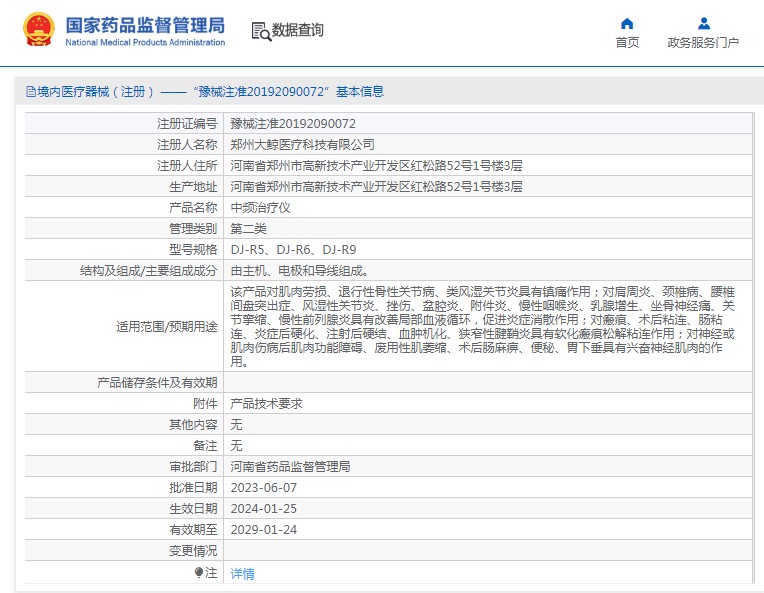This screenshot has height=593, width=764.
Task: Click the attachment value 产品技术要求
Action: pos(266,403)
